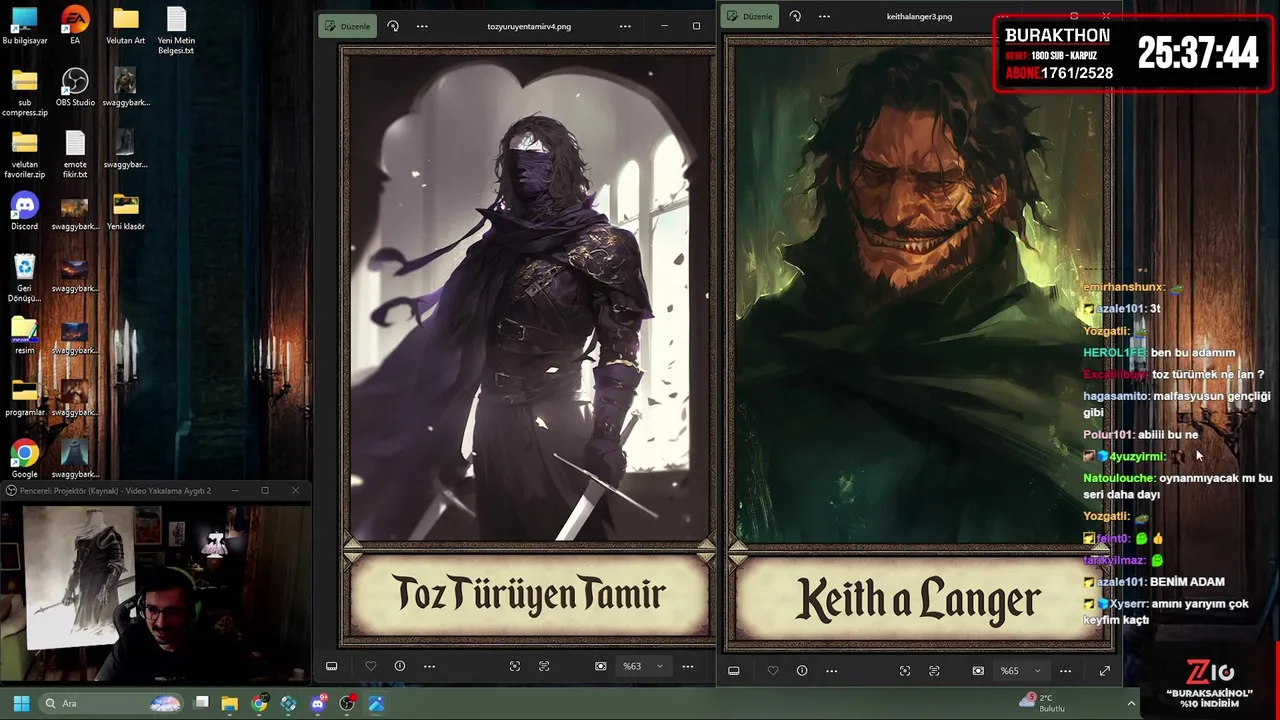1280x720 pixels.
Task: Click fit-to-window icon in tozyuruyentamir window
Action: click(600, 666)
